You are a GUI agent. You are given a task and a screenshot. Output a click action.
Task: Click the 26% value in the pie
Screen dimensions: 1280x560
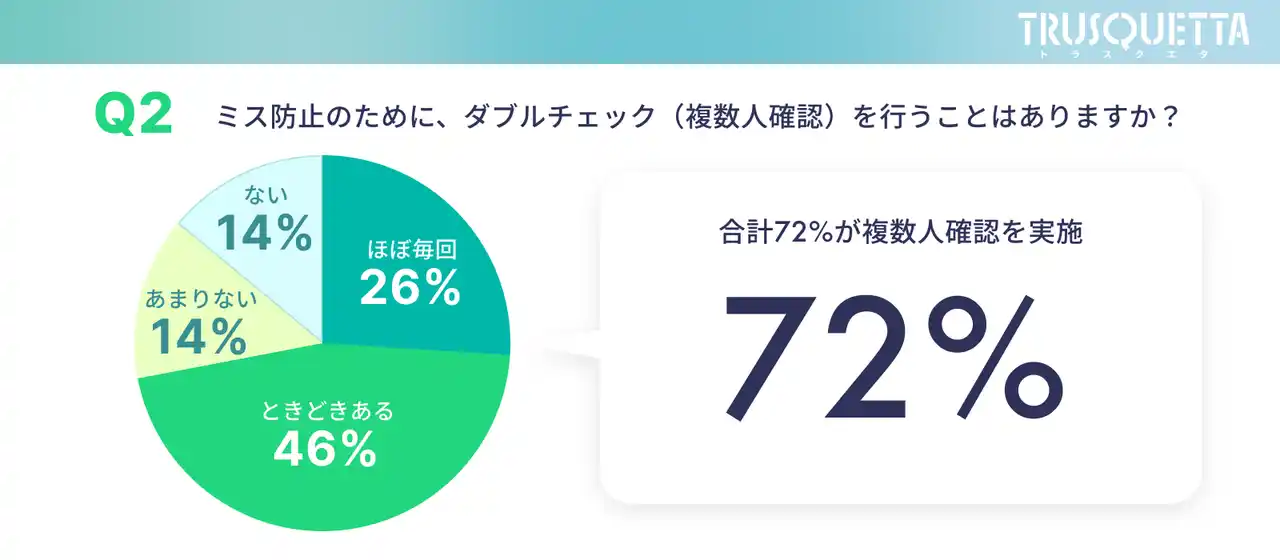(409, 289)
